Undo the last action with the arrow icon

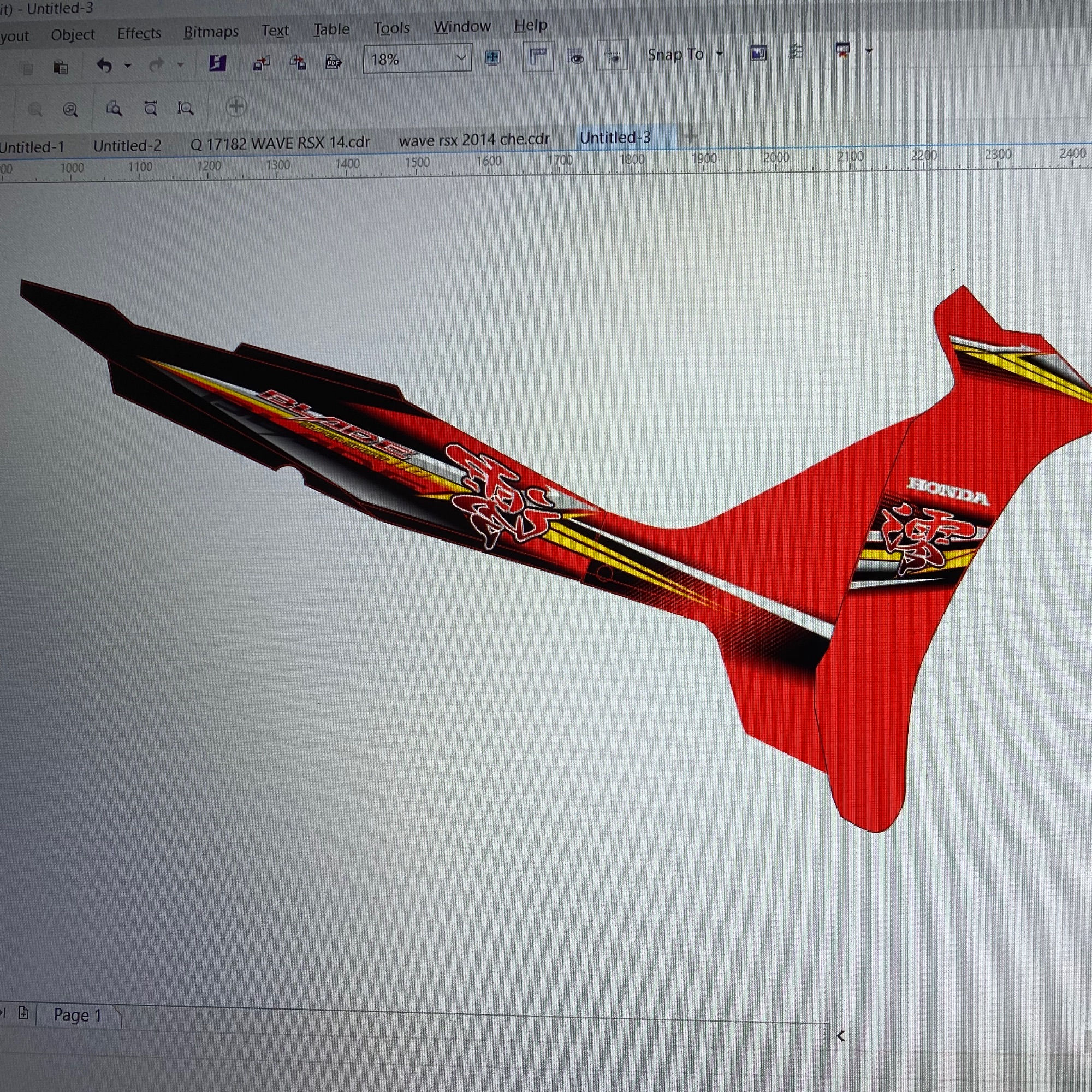(104, 66)
